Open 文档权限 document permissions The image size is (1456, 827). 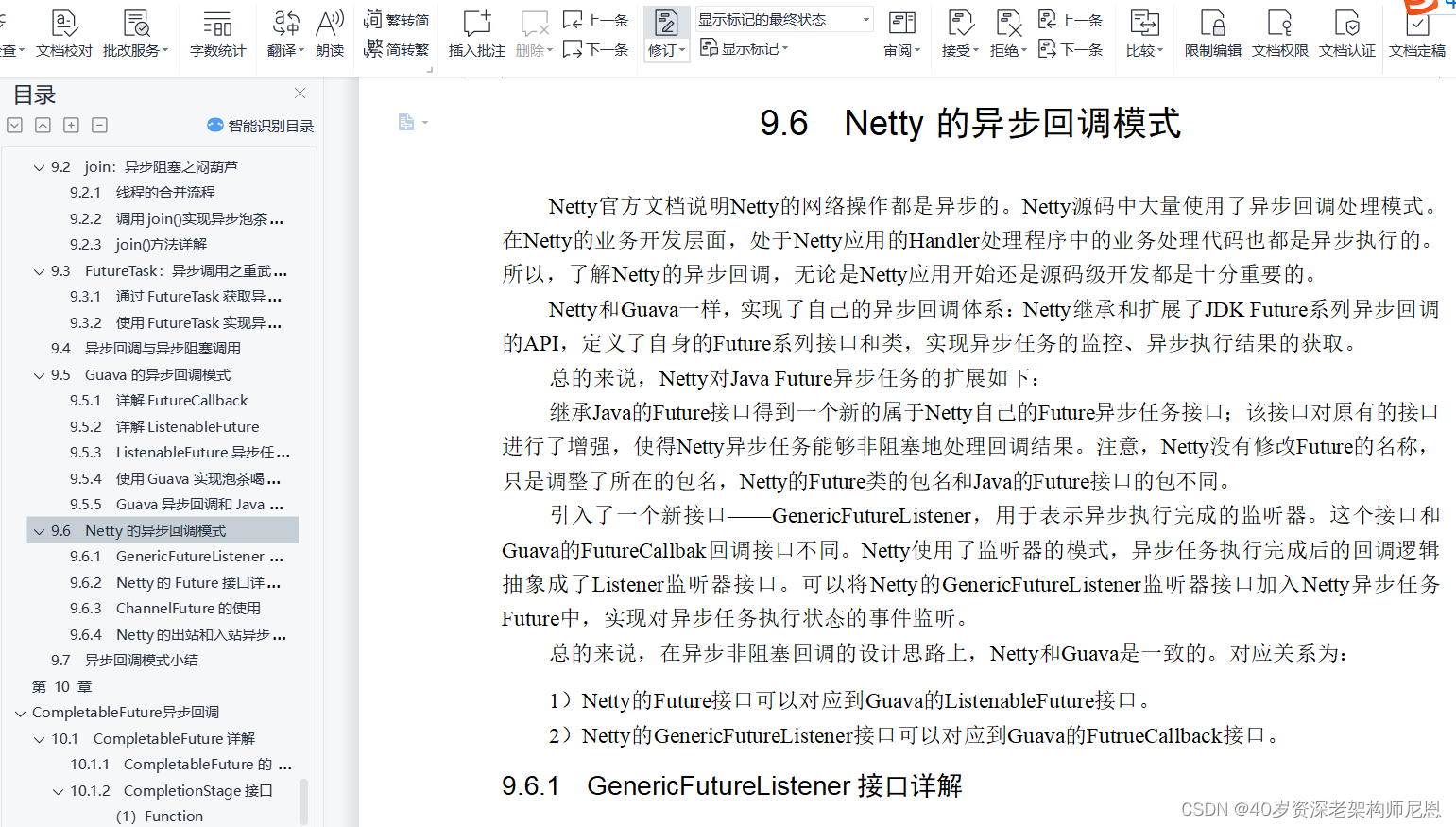pyautogui.click(x=1280, y=33)
